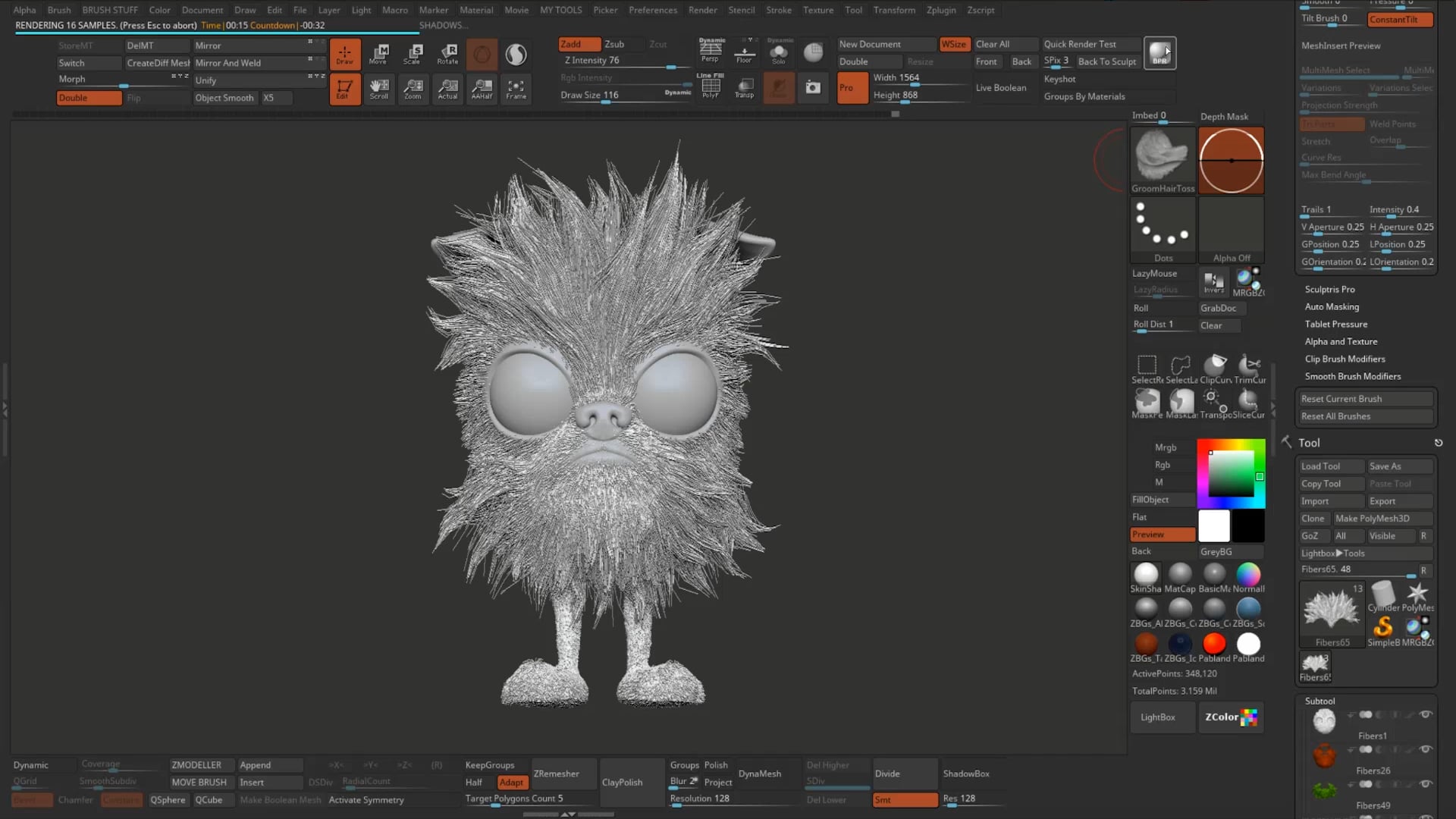Click Reset Current Brush
The height and width of the screenshot is (819, 1456).
(x=1366, y=399)
